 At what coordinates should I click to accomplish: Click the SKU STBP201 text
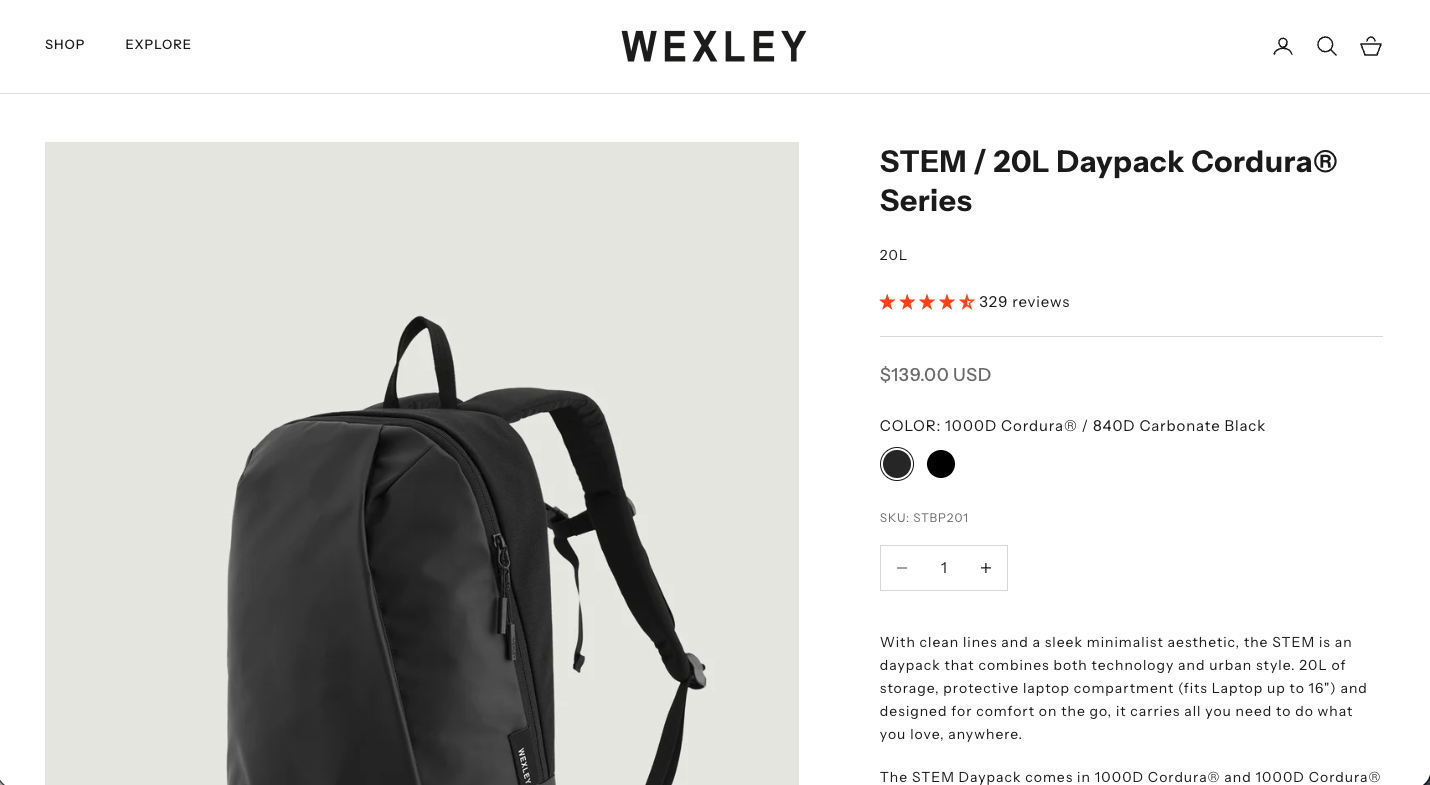pyautogui.click(x=924, y=518)
